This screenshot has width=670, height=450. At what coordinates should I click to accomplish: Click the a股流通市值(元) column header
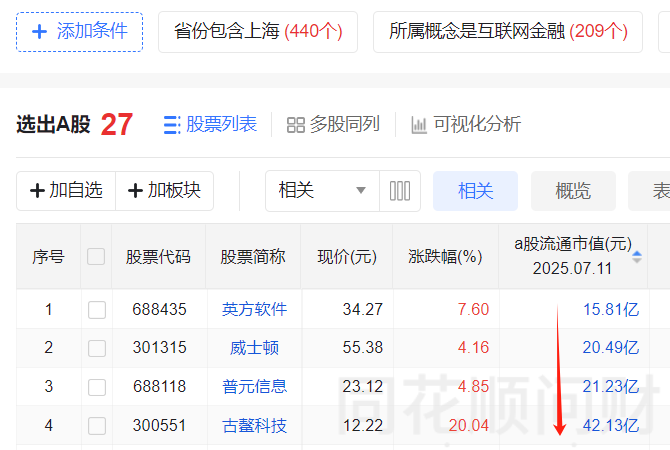pyautogui.click(x=573, y=256)
